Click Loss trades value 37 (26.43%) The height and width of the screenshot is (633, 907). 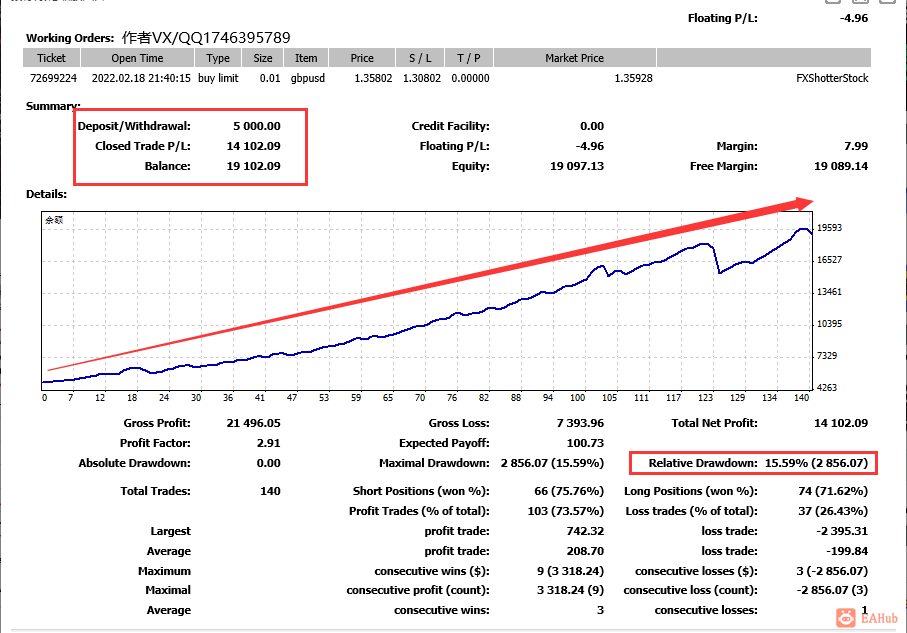pos(833,511)
